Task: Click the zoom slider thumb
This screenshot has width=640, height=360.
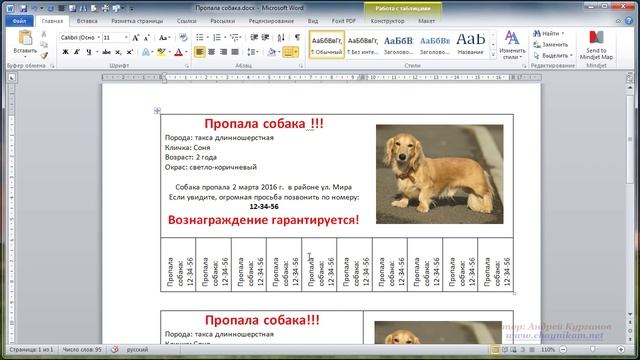Action: tap(593, 349)
